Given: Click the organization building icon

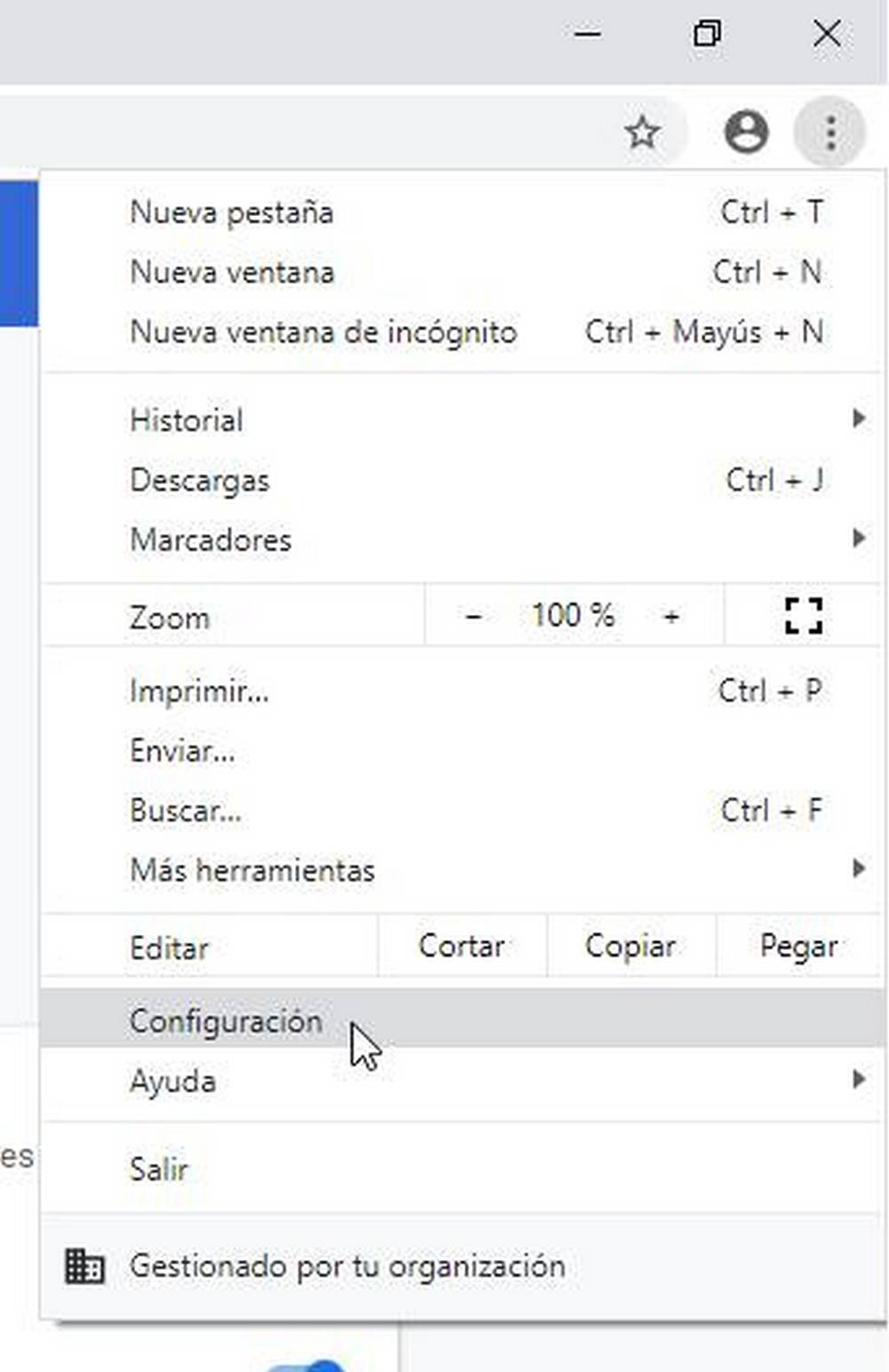Looking at the screenshot, I should (84, 1266).
